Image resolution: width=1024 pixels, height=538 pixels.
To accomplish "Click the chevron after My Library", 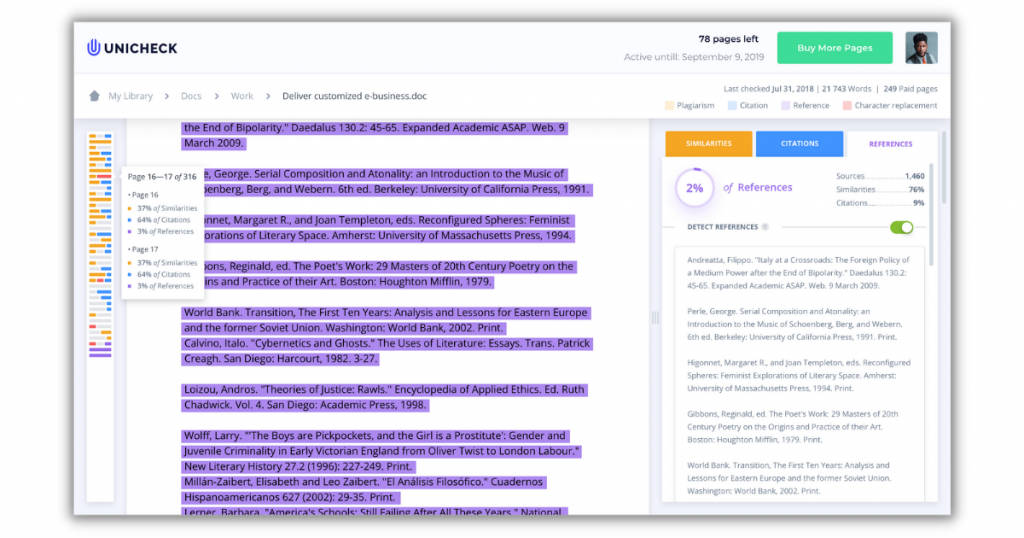I will [167, 96].
